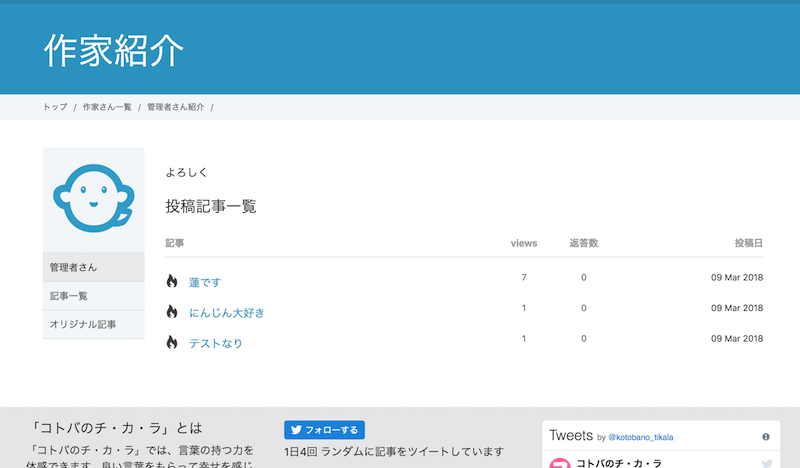Click the 投稿記事一覧 heading
The height and width of the screenshot is (468, 800).
[211, 206]
